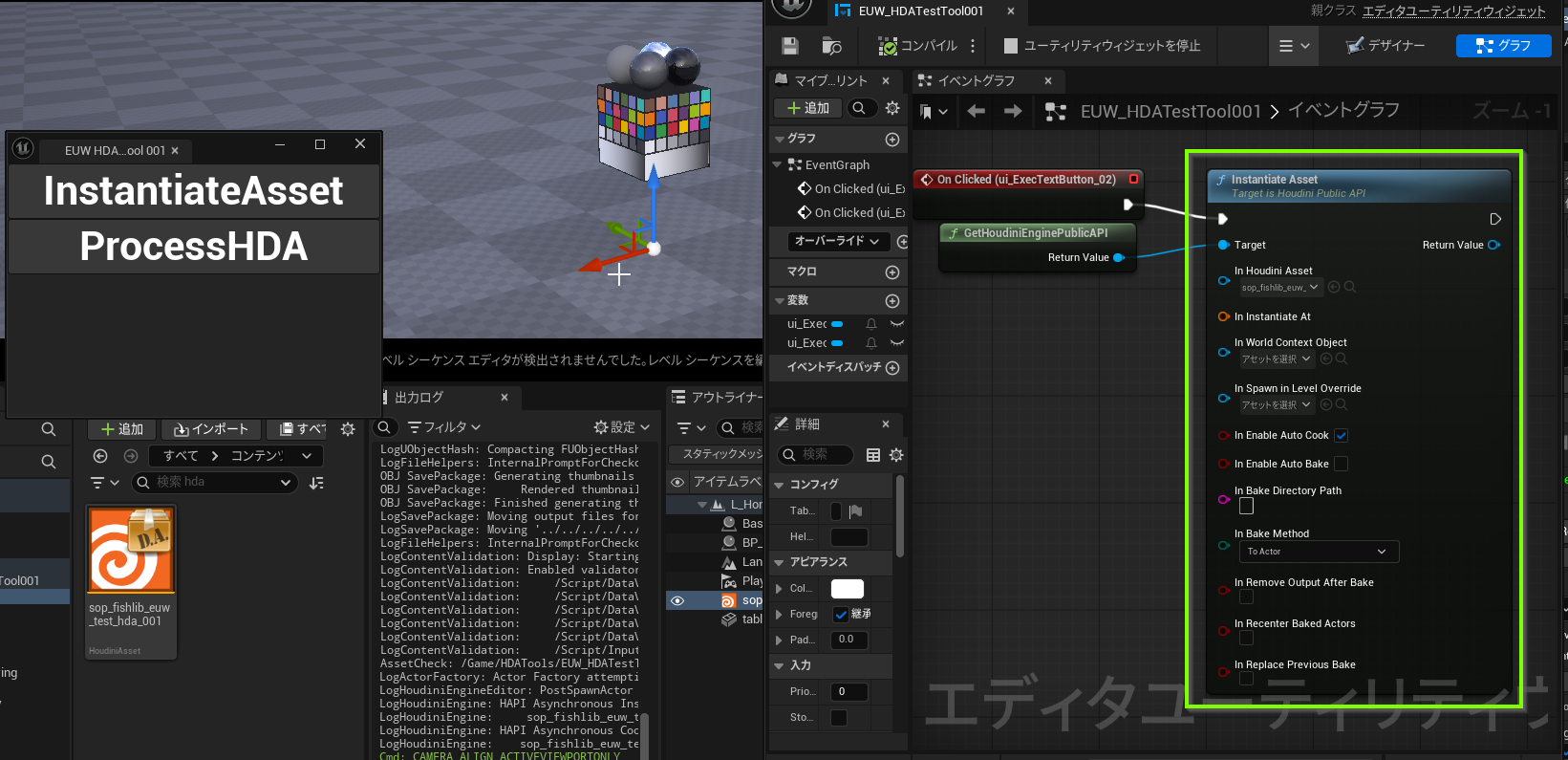
Task: Switch to EUW_HDATestTool001 editor tab
Action: [919, 11]
